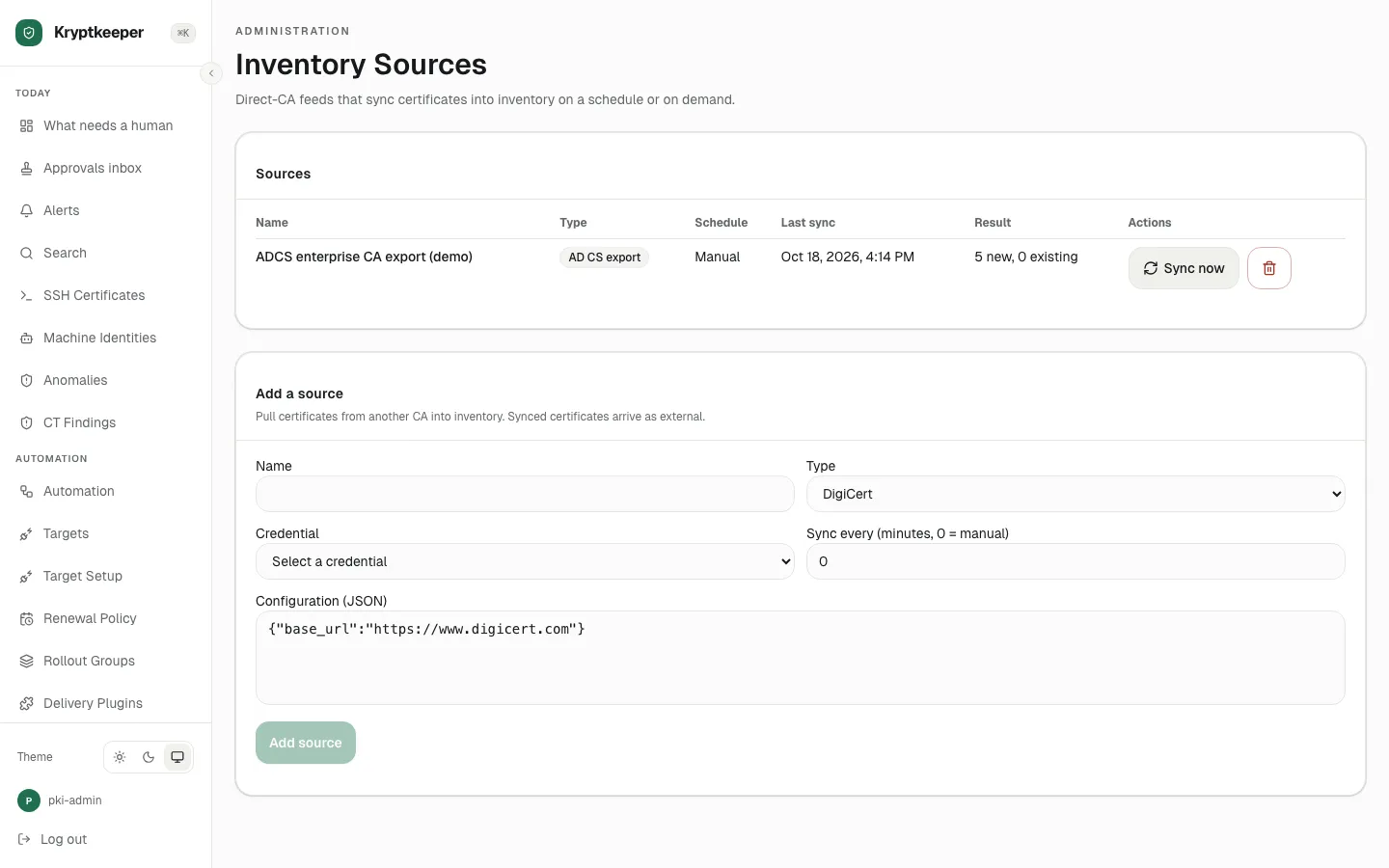This screenshot has width=1389, height=868.
Task: Open the Type dropdown showing DigiCert
Action: coord(1076,494)
